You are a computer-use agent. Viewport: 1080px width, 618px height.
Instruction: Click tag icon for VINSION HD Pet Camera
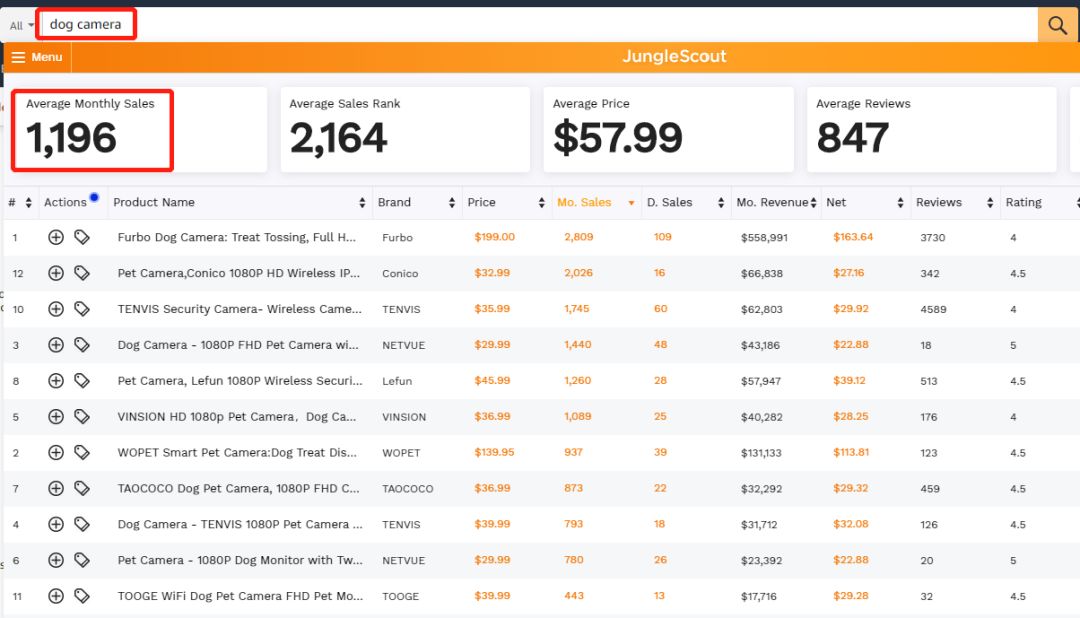pos(82,416)
